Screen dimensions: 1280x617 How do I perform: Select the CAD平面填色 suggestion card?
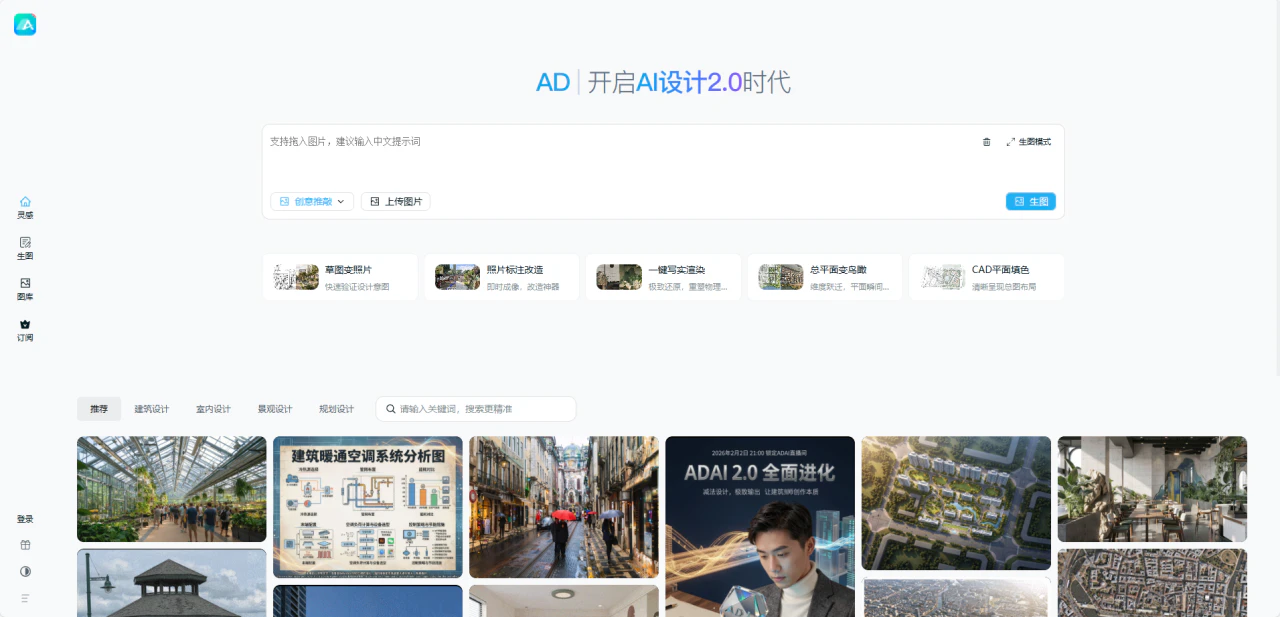click(x=986, y=277)
